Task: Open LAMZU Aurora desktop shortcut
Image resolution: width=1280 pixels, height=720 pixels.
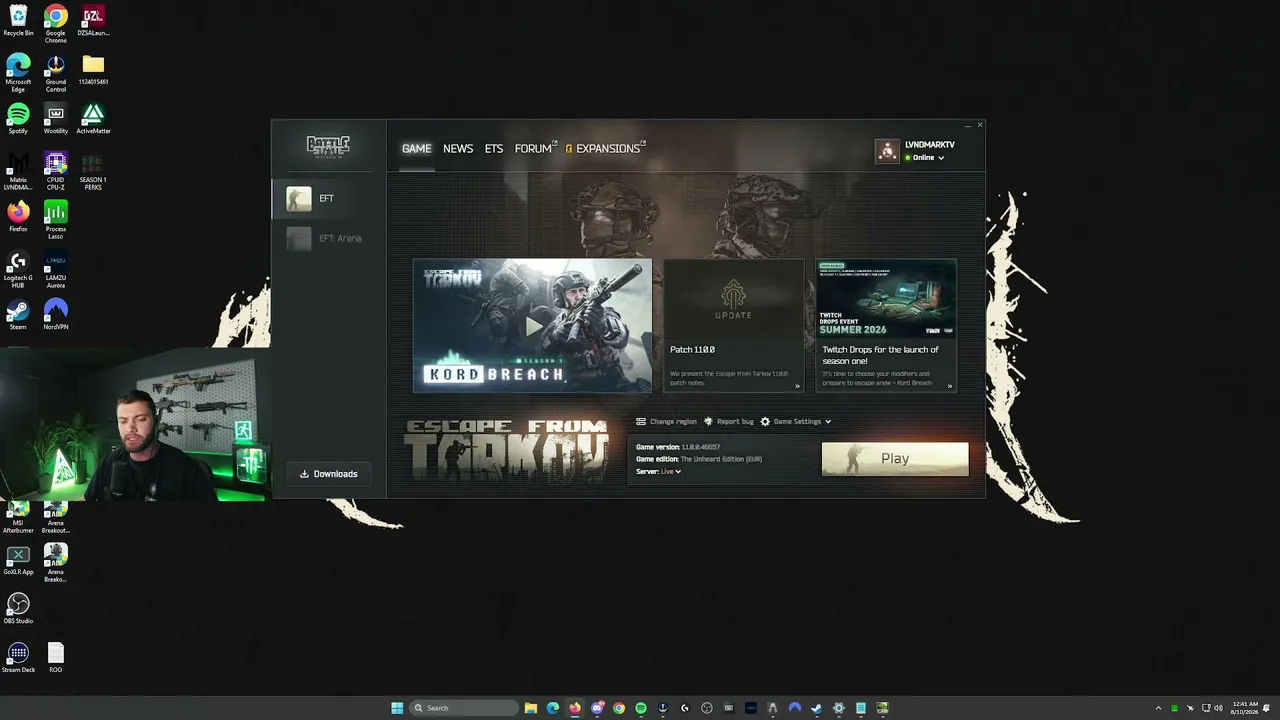Action: (56, 269)
